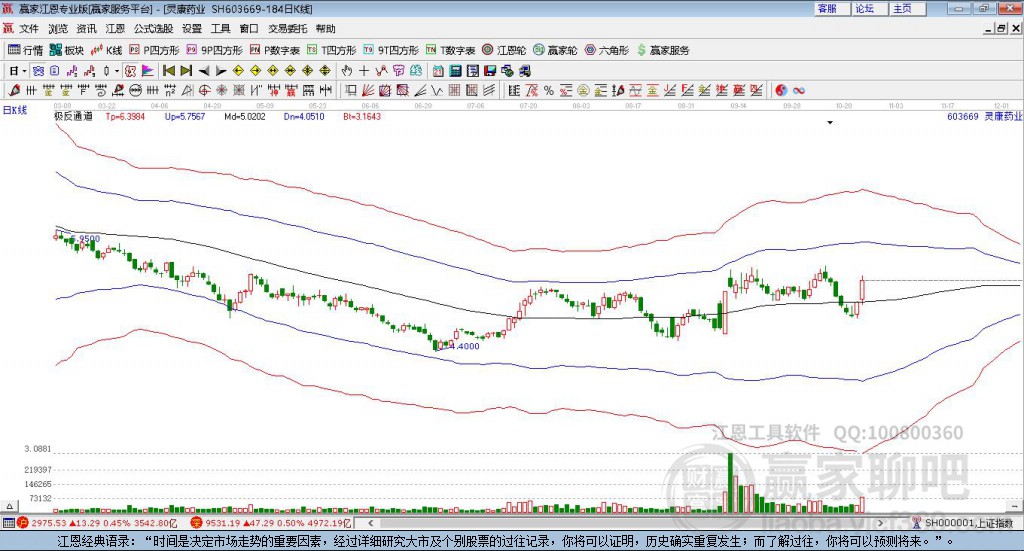Step chart right with black arrow
1024x551 pixels.
point(221,71)
